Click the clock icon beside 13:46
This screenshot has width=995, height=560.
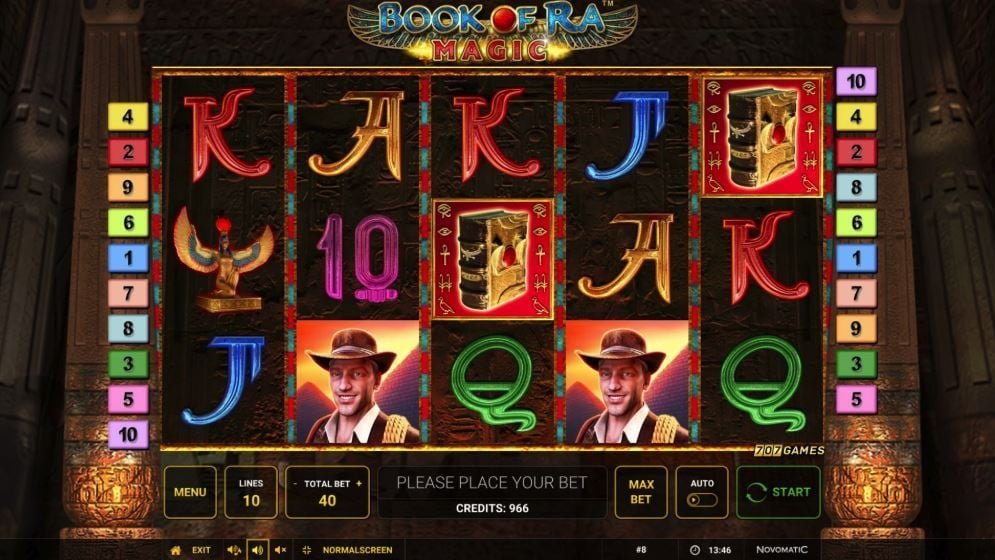(695, 550)
